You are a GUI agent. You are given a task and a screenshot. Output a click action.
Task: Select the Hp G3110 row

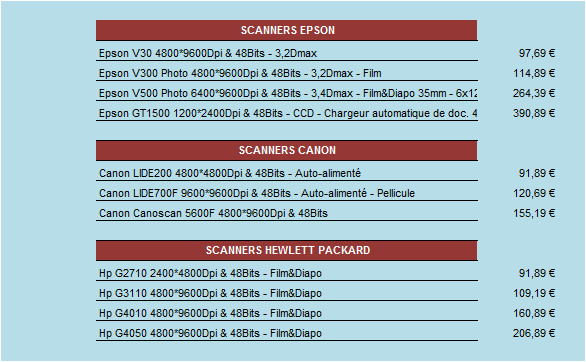[x=287, y=293]
